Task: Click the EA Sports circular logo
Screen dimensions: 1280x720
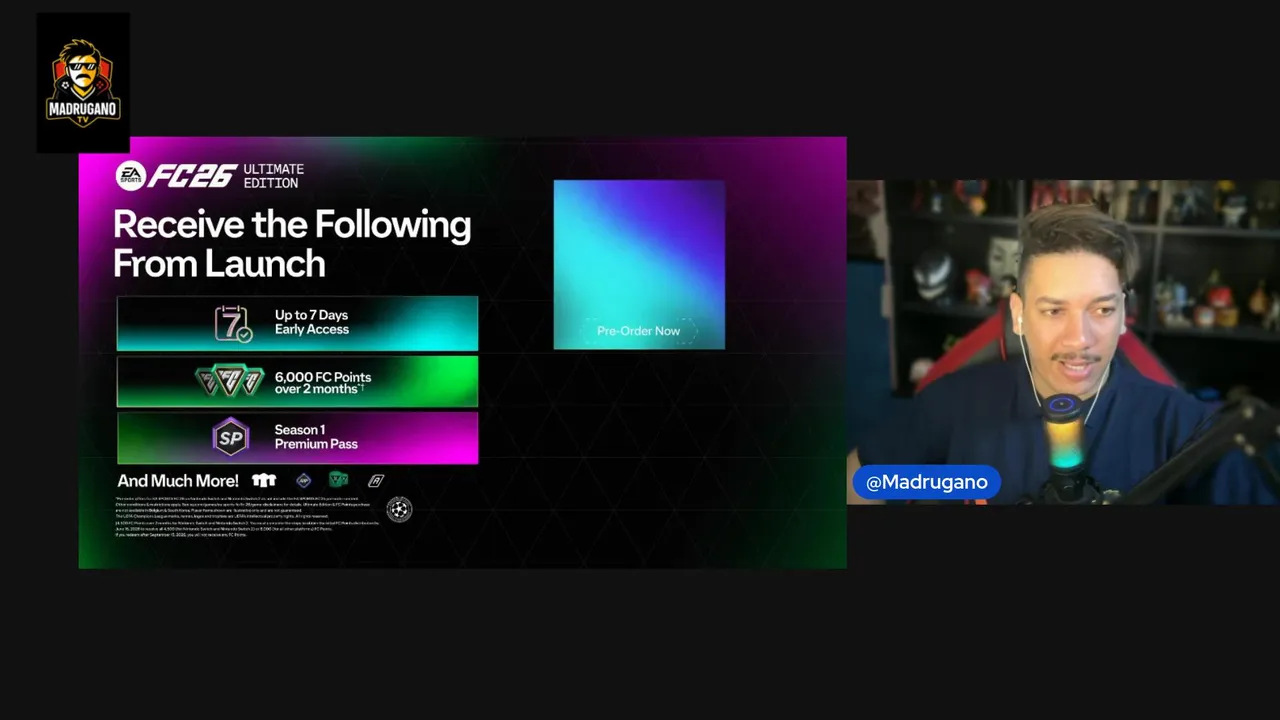Action: tap(130, 176)
